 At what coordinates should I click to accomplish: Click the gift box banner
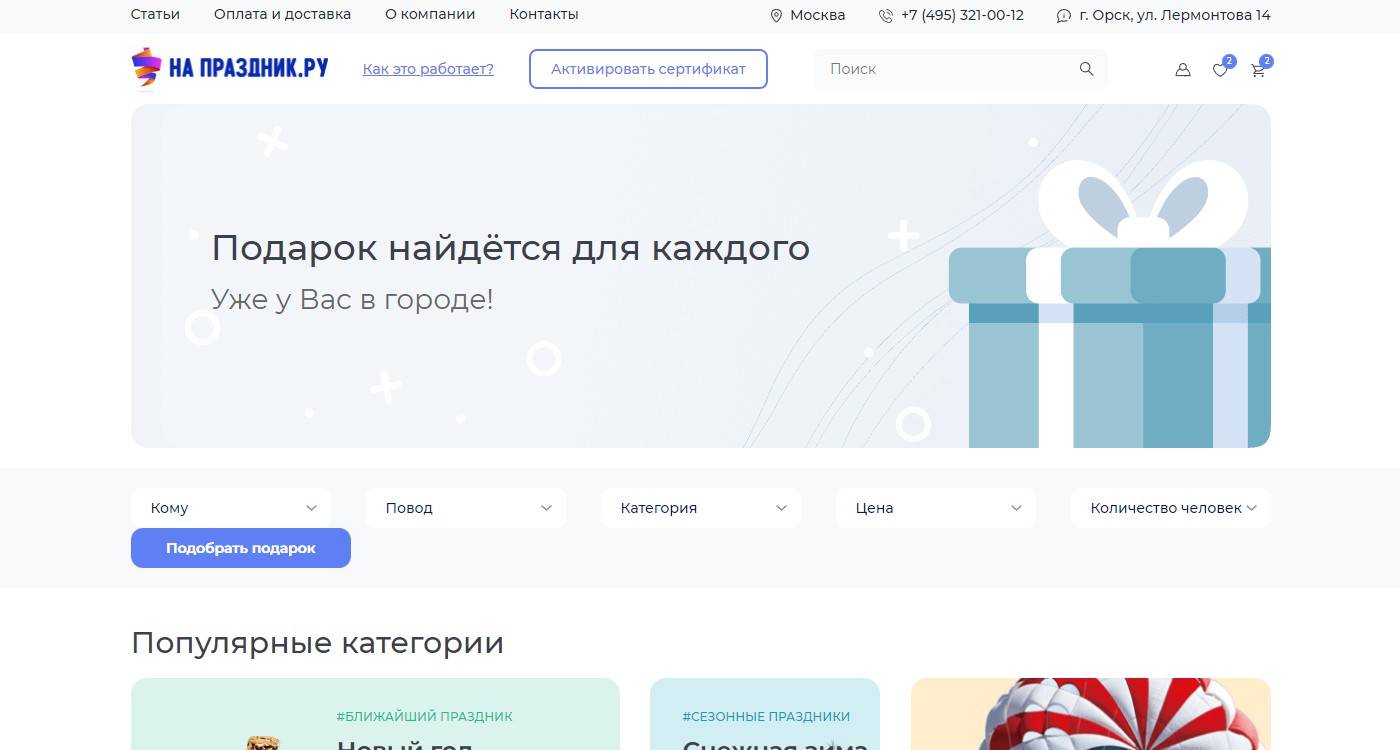pyautogui.click(x=701, y=276)
